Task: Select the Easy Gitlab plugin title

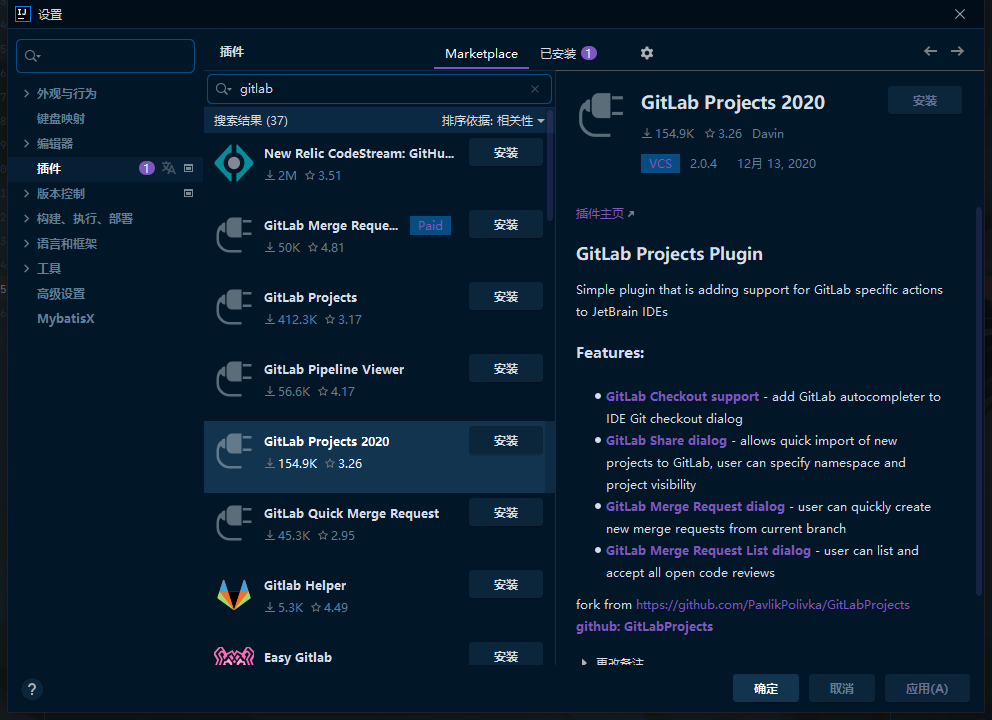Action: (x=297, y=657)
